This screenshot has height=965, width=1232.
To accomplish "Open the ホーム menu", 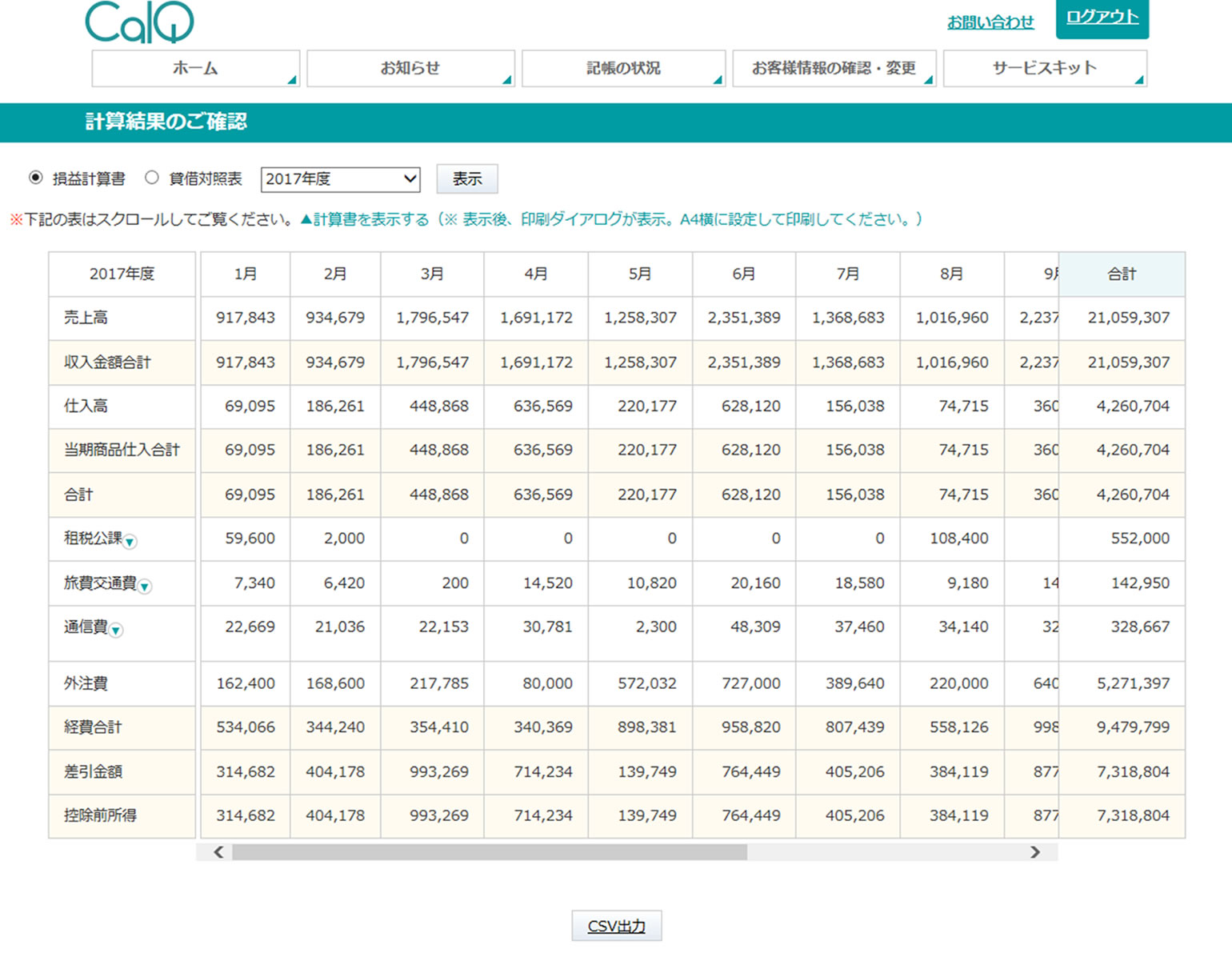I will click(x=196, y=68).
